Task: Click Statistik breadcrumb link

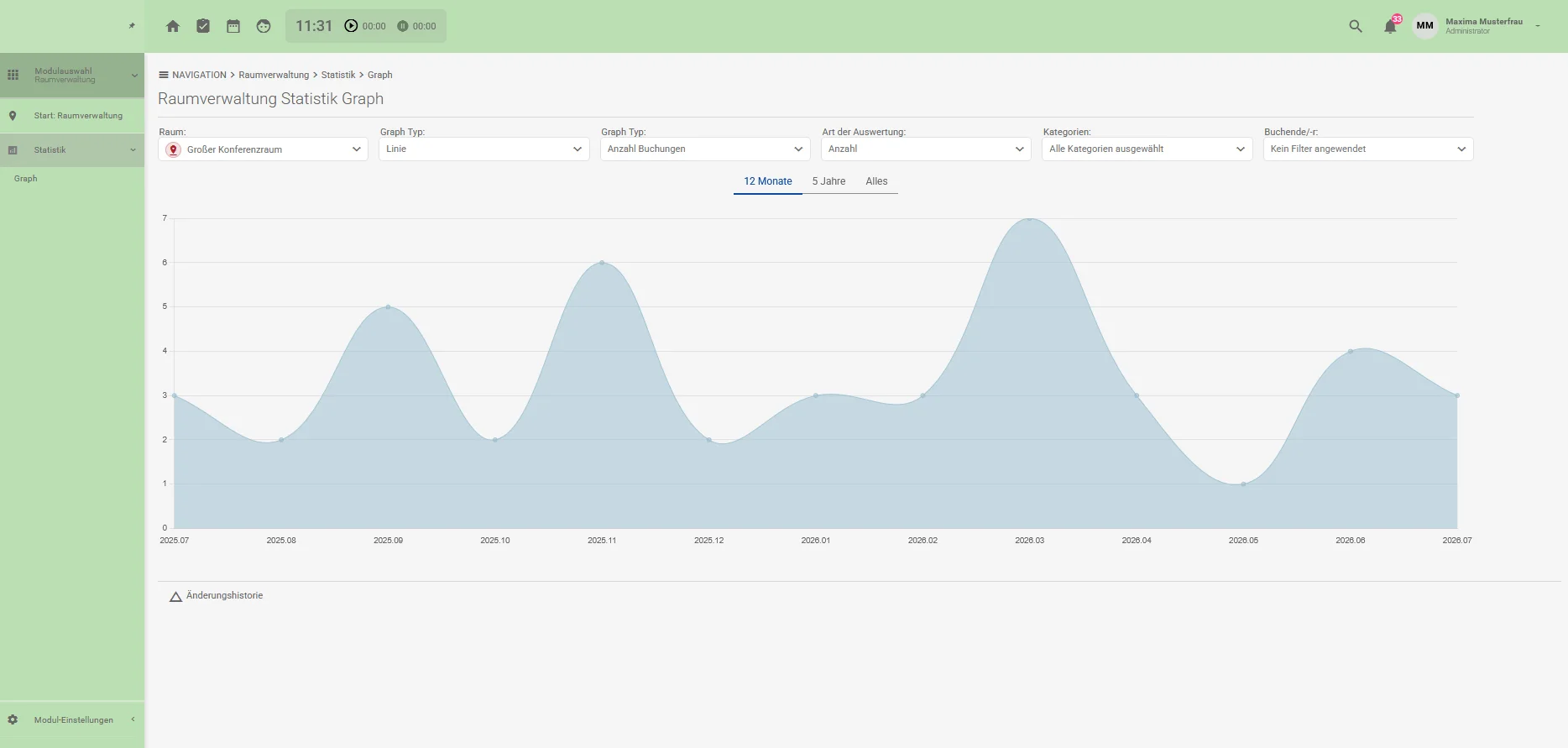Action: point(338,75)
